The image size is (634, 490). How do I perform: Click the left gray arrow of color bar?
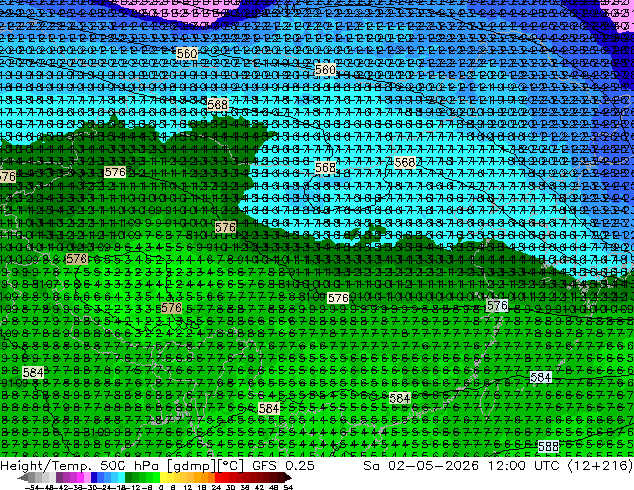click(23, 478)
